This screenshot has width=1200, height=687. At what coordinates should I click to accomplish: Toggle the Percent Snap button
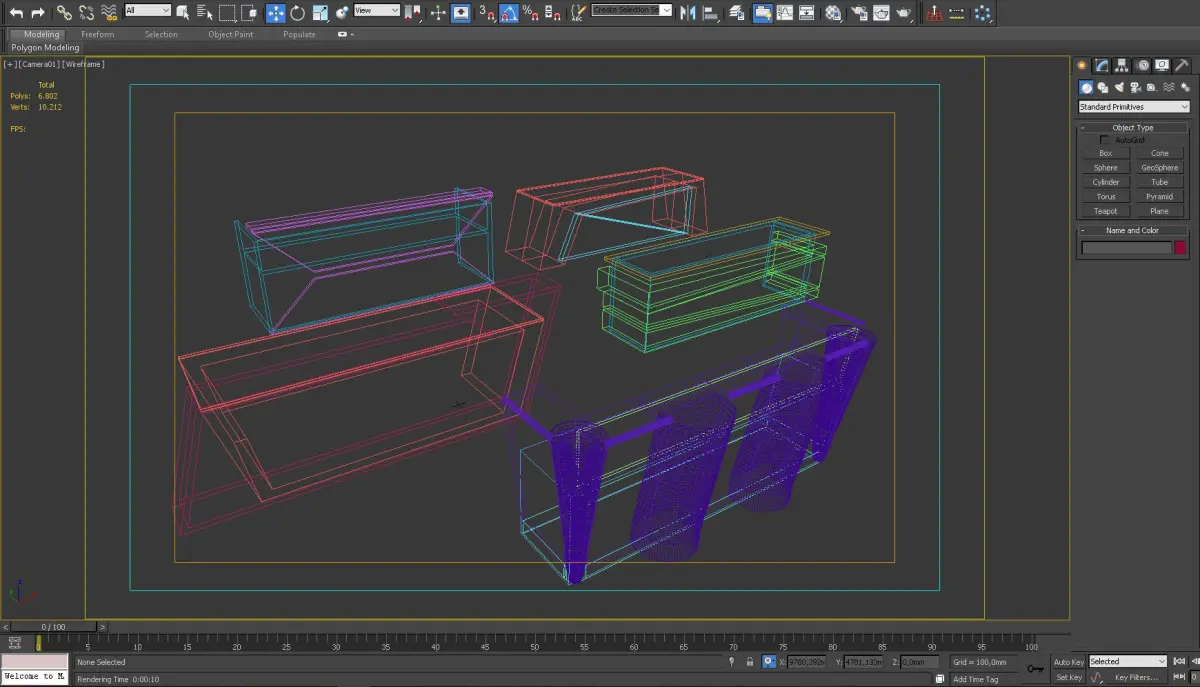[530, 13]
